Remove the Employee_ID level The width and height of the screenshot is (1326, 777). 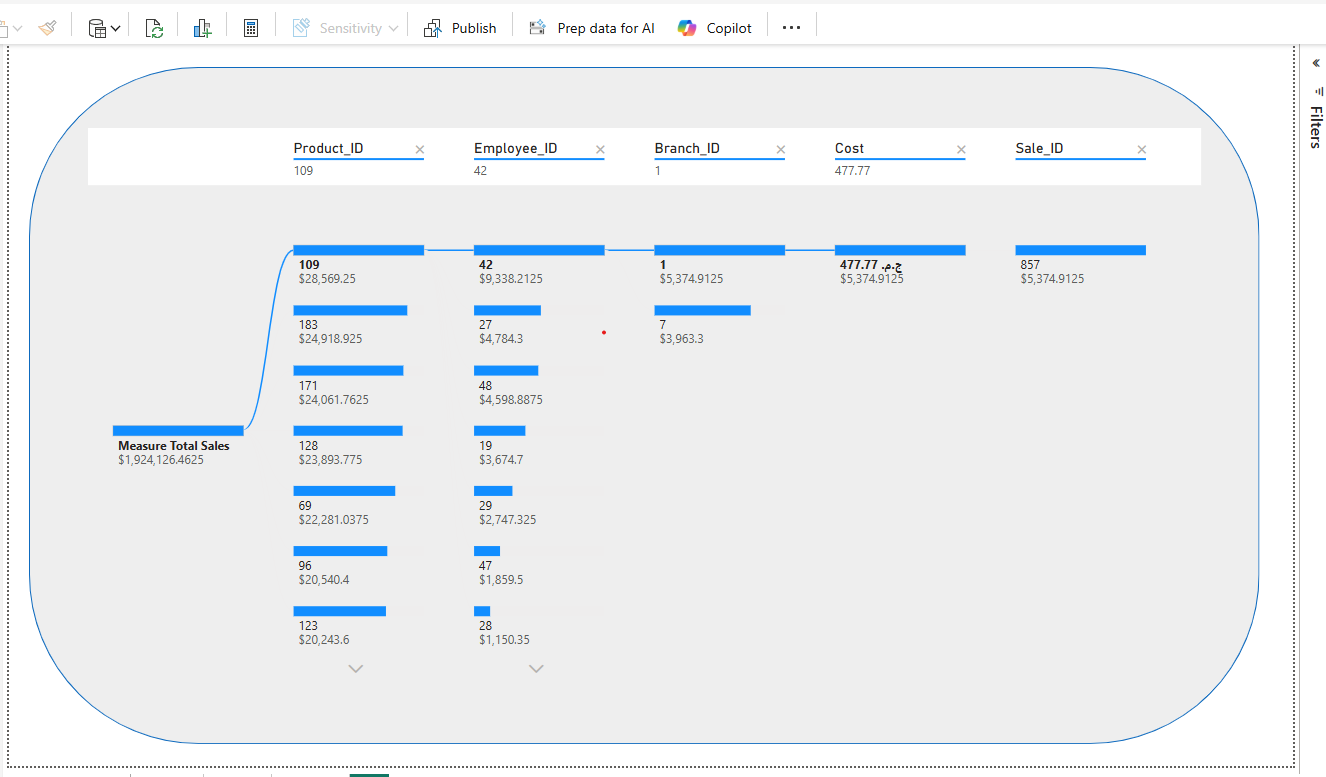(600, 150)
